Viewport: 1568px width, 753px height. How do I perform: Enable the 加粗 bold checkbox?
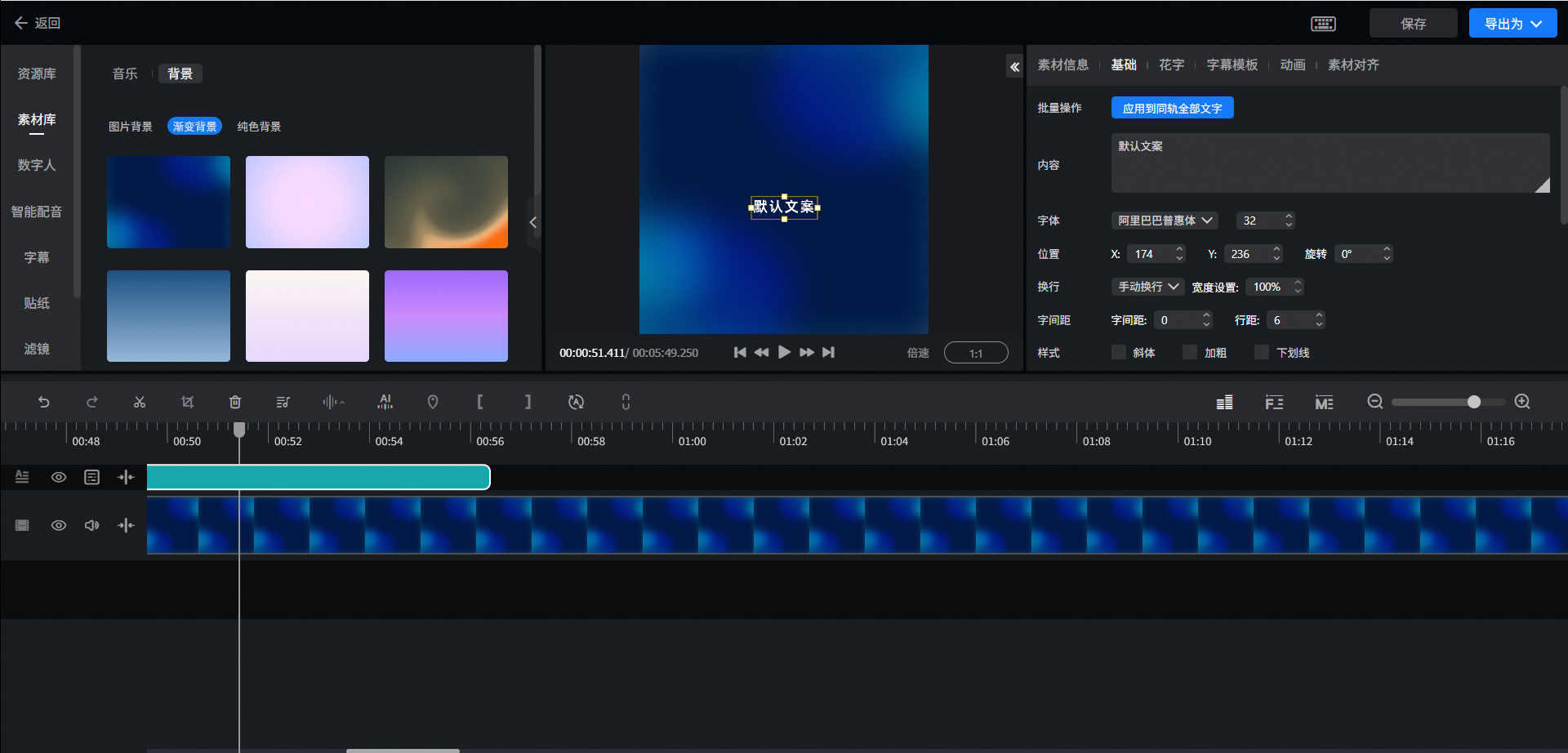click(x=1190, y=352)
